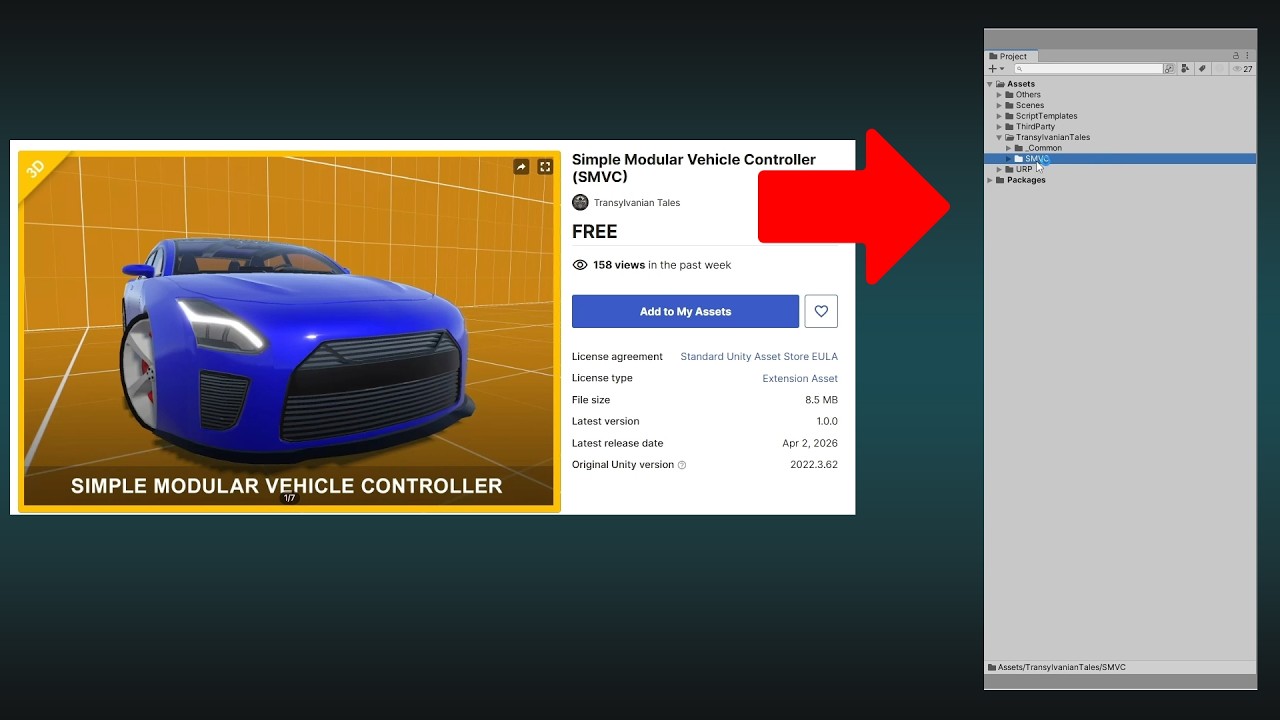Image resolution: width=1280 pixels, height=720 pixels.
Task: Collapse the Assets root folder arrow
Action: click(989, 84)
